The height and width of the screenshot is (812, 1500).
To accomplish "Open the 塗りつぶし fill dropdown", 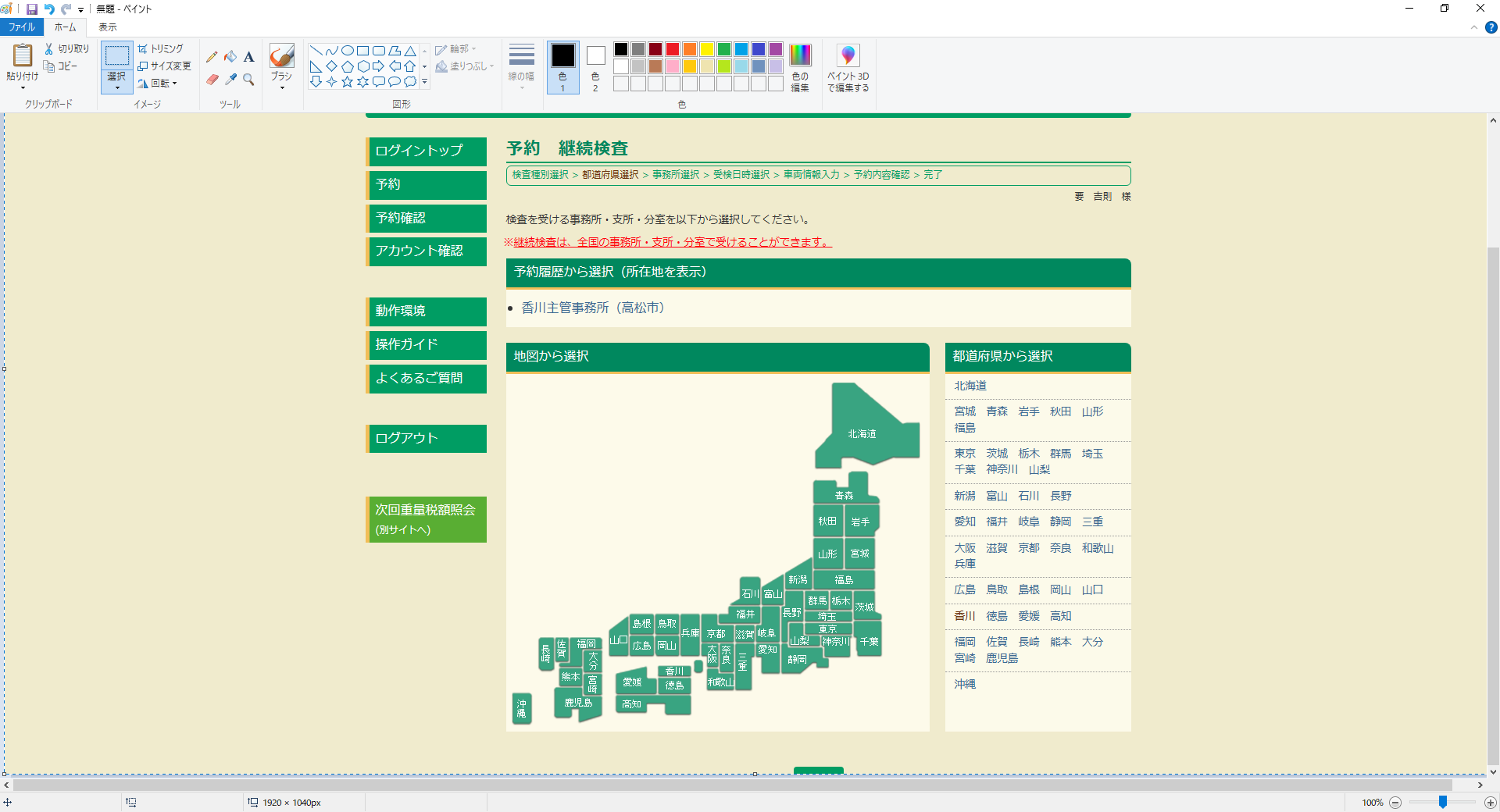I will click(465, 66).
